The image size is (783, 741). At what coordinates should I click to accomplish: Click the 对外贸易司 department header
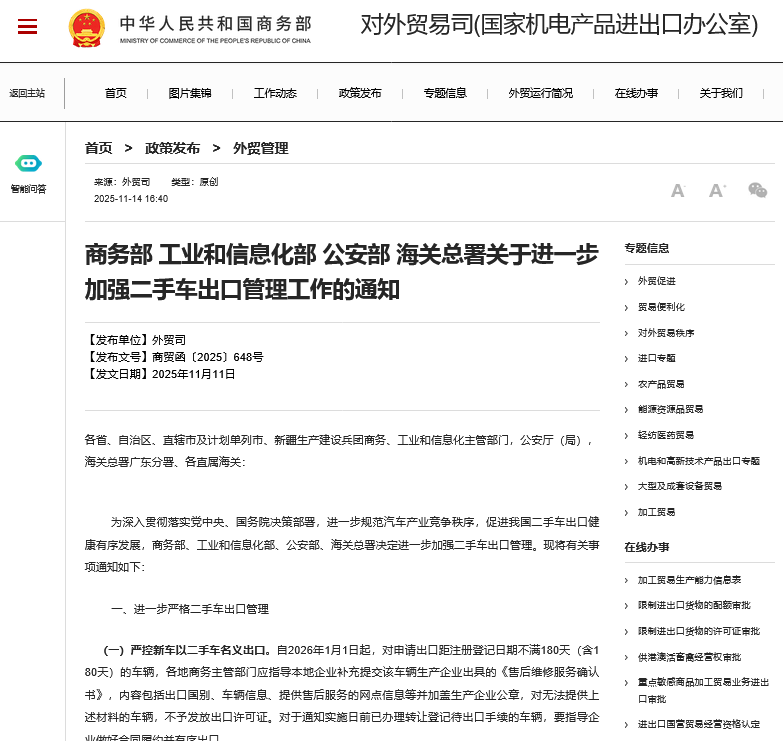(559, 24)
